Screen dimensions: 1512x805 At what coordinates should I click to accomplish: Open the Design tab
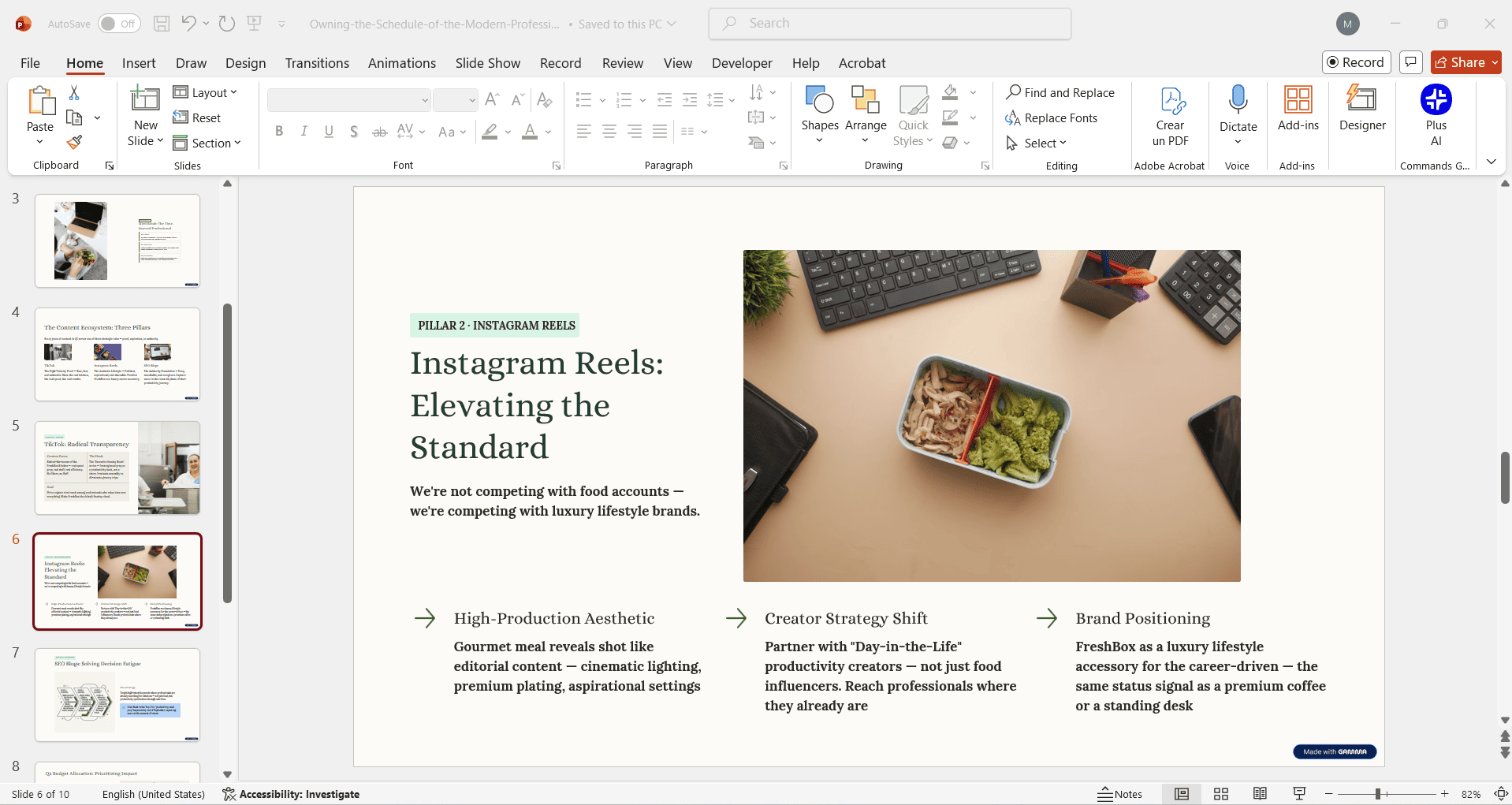point(246,63)
